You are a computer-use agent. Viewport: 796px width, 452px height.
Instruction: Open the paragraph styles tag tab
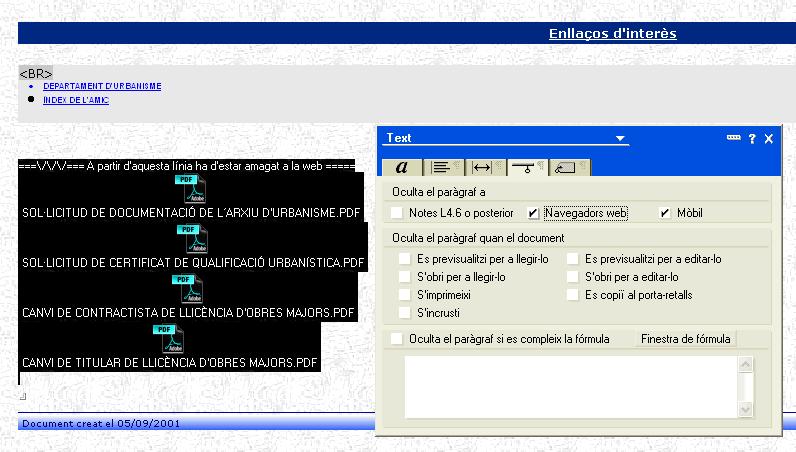(x=569, y=167)
